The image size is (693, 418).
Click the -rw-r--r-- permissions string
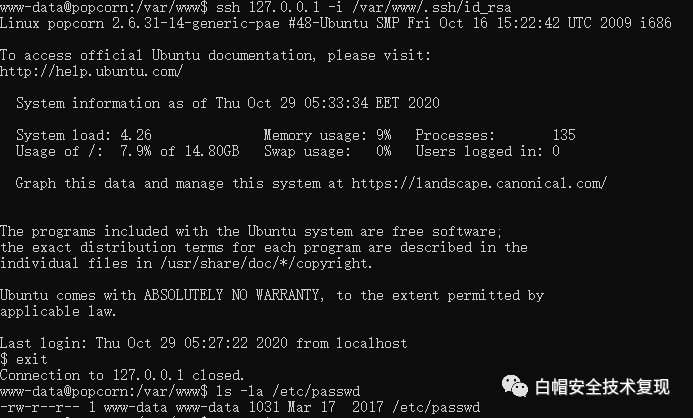[x=40, y=407]
